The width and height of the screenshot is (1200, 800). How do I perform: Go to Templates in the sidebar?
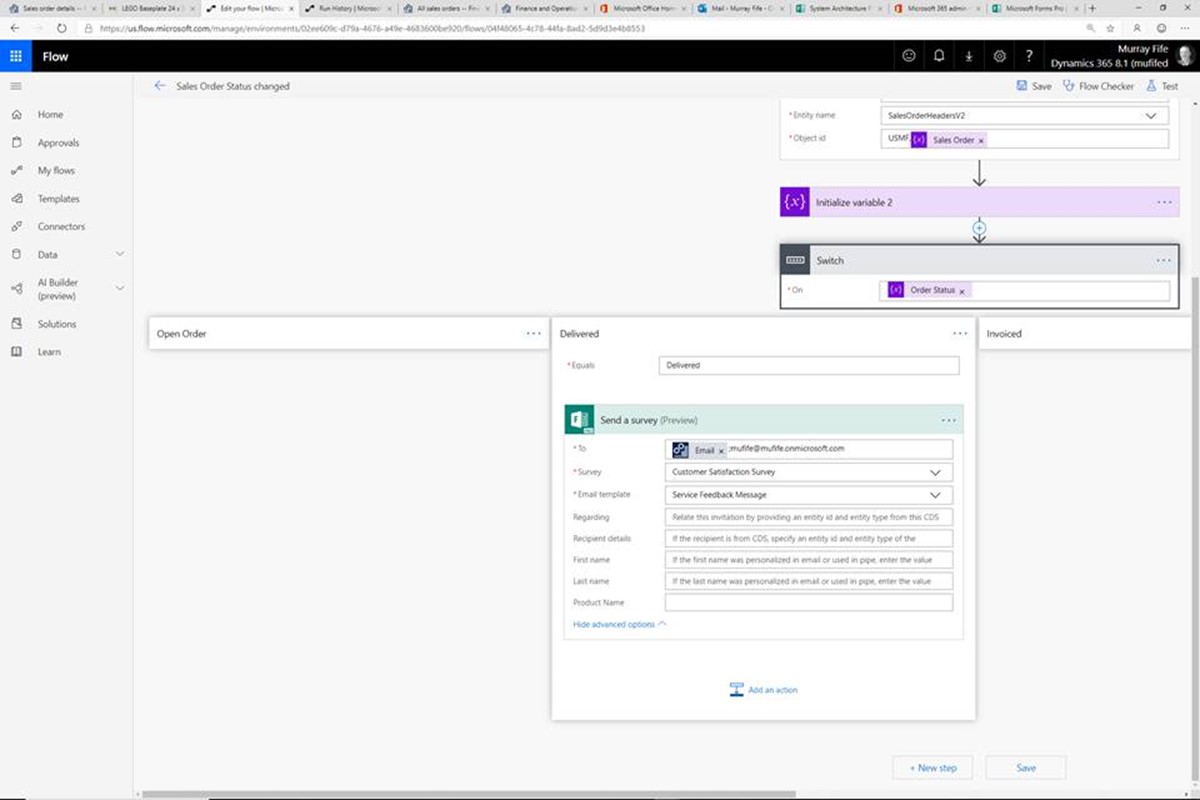tap(58, 199)
